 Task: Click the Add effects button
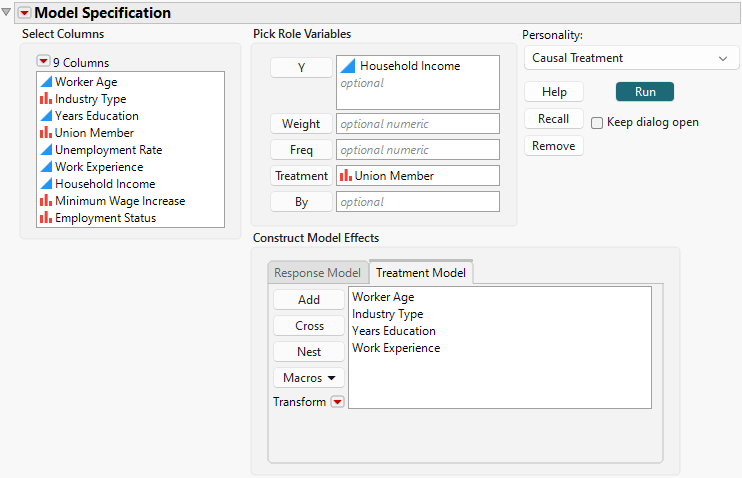[309, 300]
